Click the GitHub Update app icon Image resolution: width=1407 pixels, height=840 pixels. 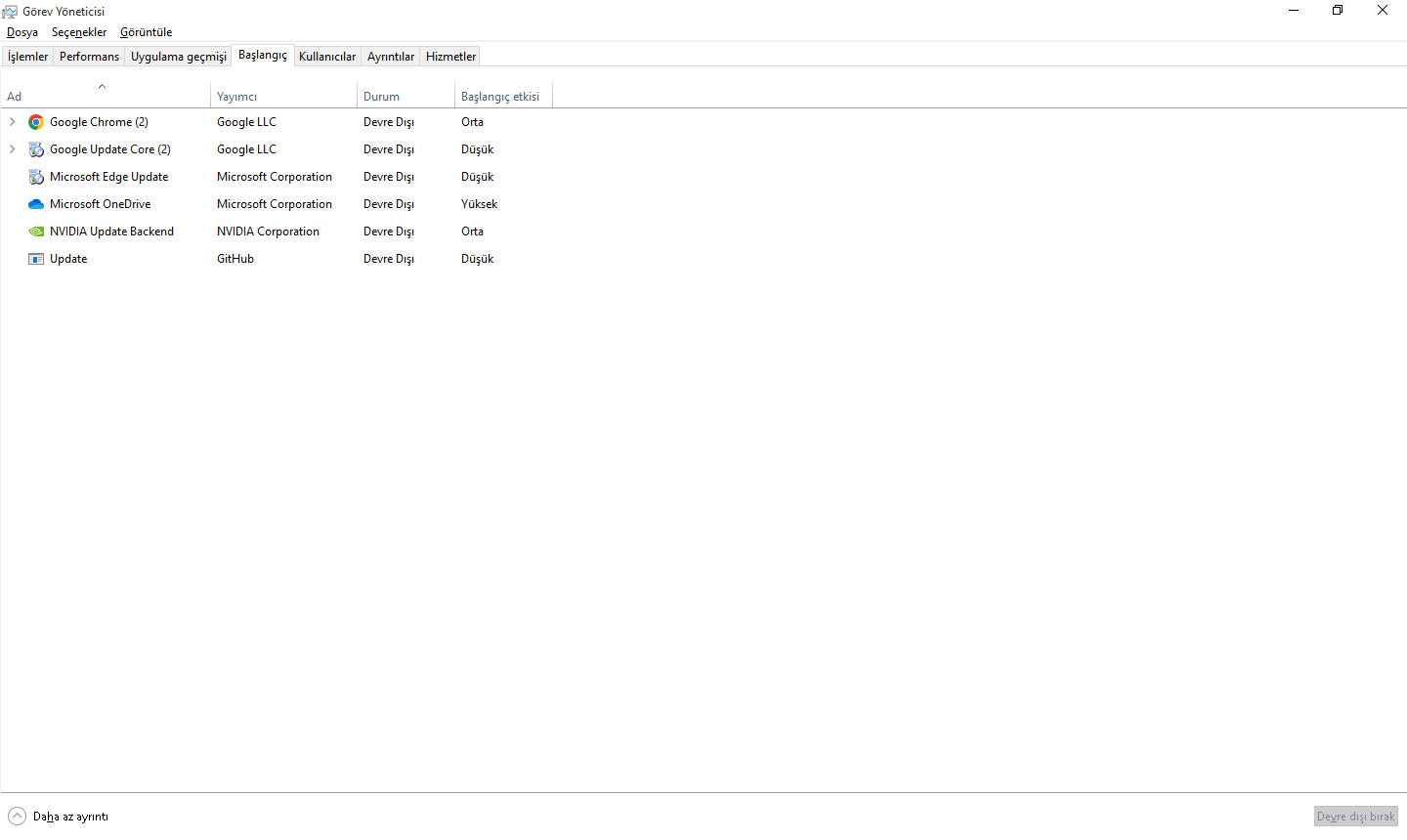tap(36, 259)
